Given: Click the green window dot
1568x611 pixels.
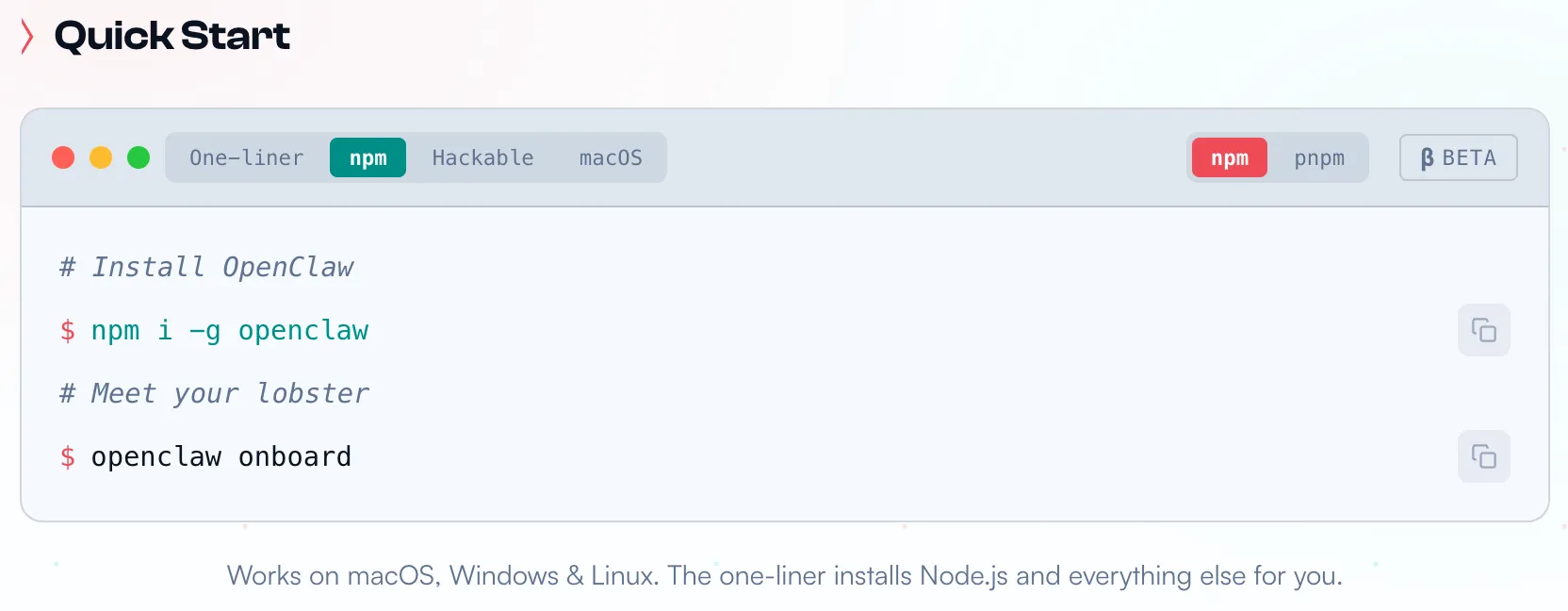Looking at the screenshot, I should (x=139, y=157).
